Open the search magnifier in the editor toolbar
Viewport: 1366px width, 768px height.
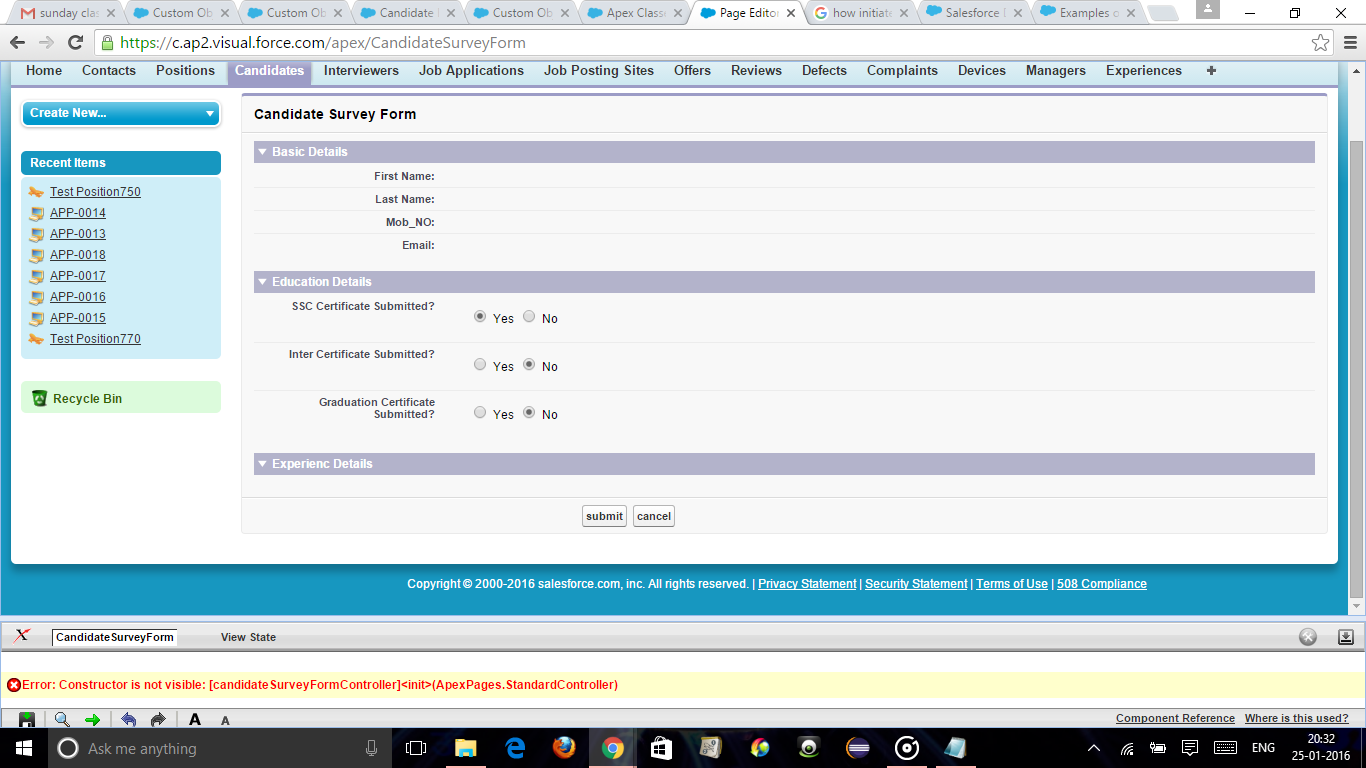pos(62,719)
